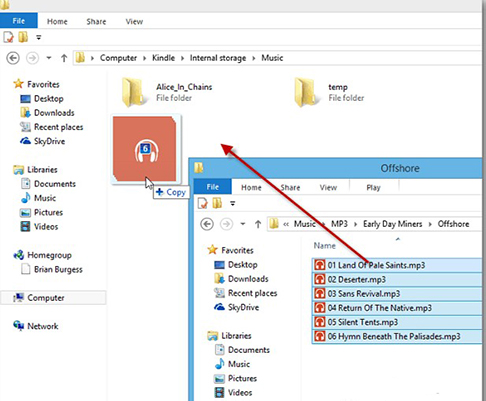
Task: Select 04 Return Of The Native.mp3
Action: [x=397, y=308]
